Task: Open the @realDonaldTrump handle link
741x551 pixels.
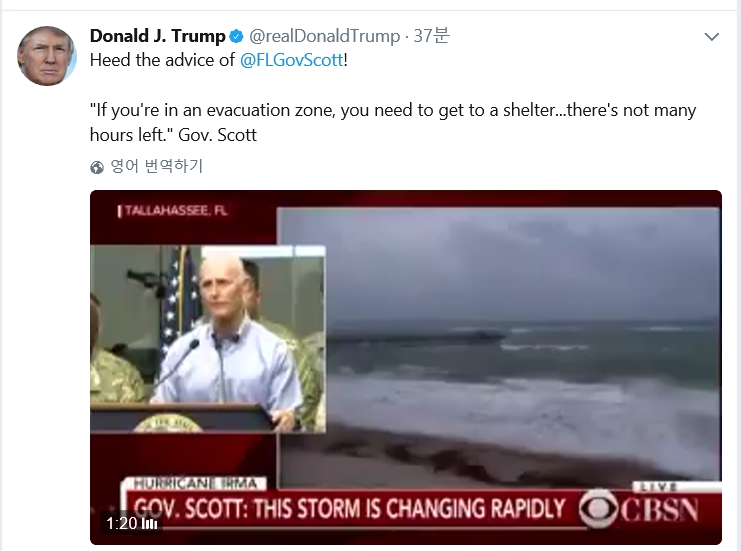Action: tap(324, 36)
